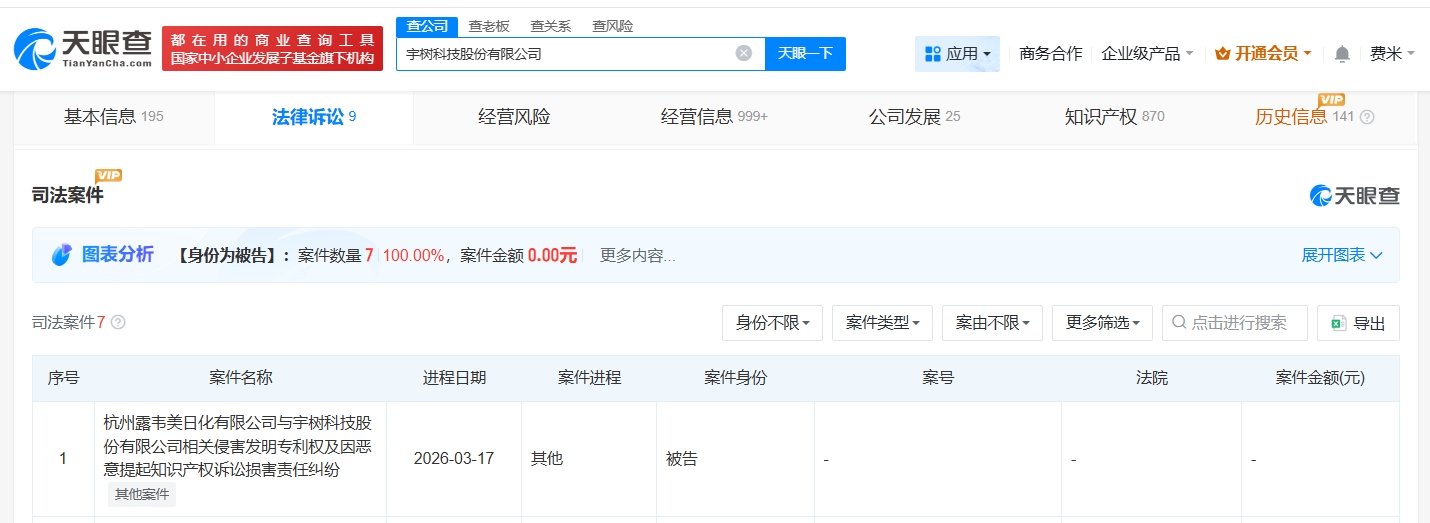Click the 天眼一下 search button
1430x523 pixels.
click(x=805, y=53)
